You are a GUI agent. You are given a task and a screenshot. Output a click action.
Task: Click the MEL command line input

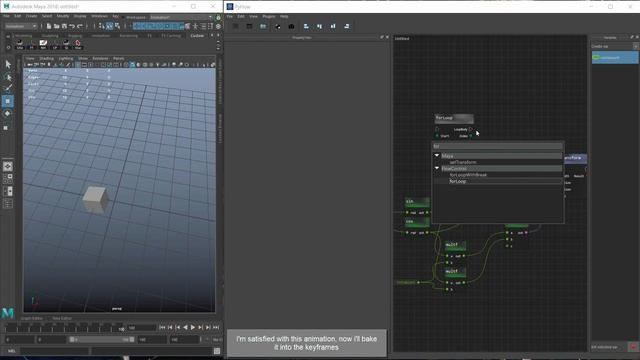coord(54,351)
